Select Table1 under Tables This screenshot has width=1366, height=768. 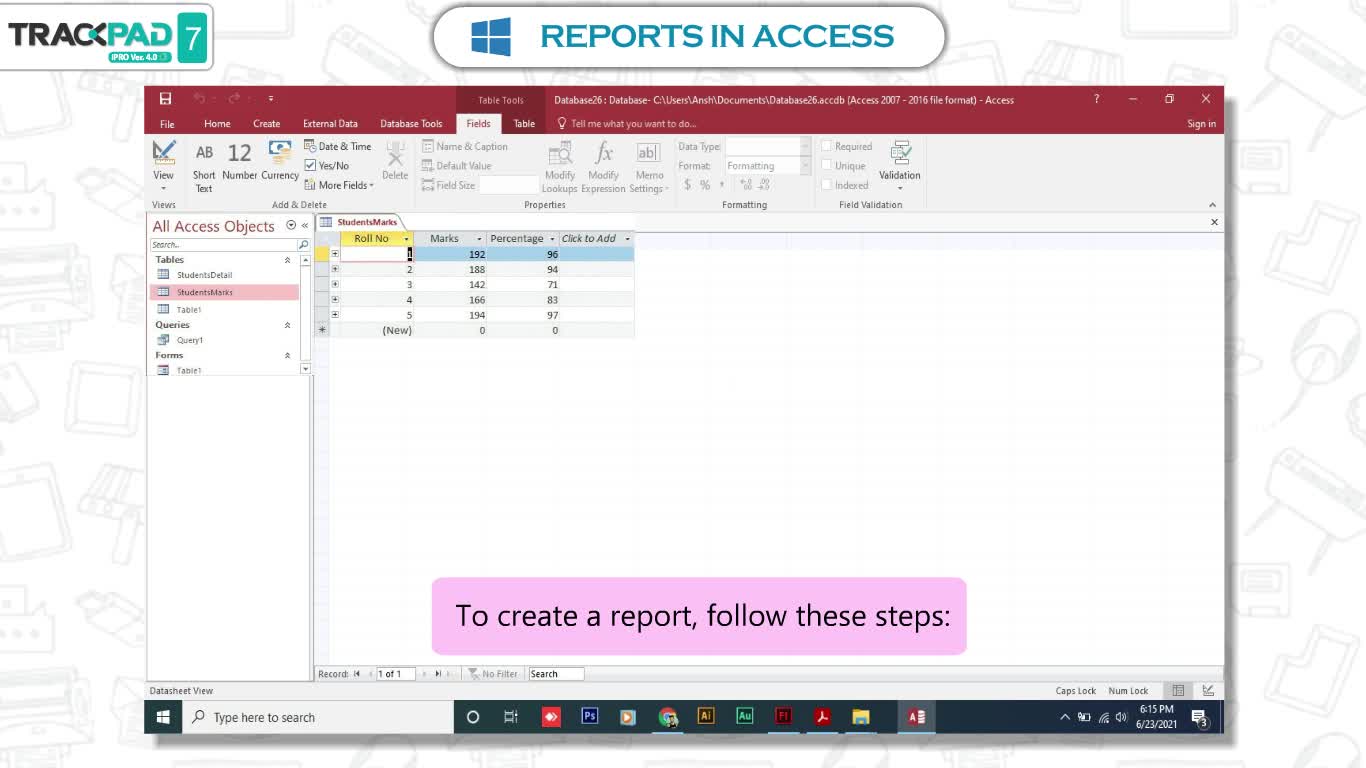pos(189,310)
